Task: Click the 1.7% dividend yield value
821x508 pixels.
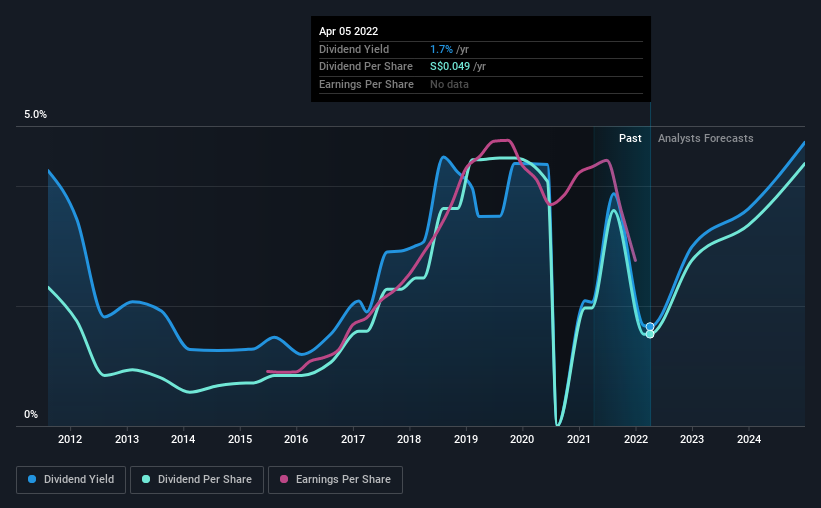Action: 441,49
